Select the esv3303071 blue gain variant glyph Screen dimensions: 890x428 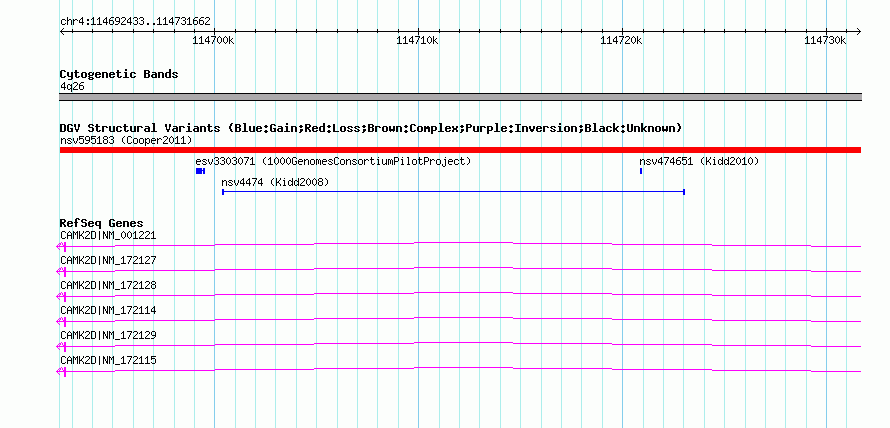[x=200, y=171]
